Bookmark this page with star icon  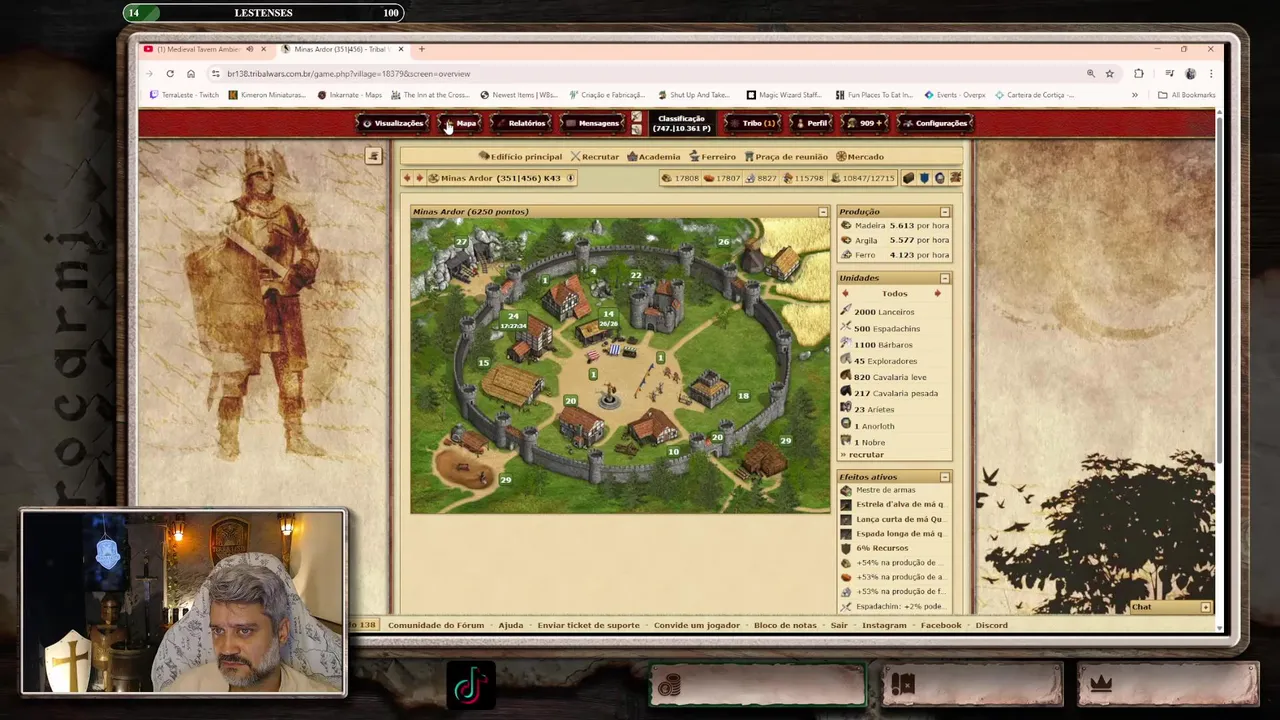[1109, 74]
